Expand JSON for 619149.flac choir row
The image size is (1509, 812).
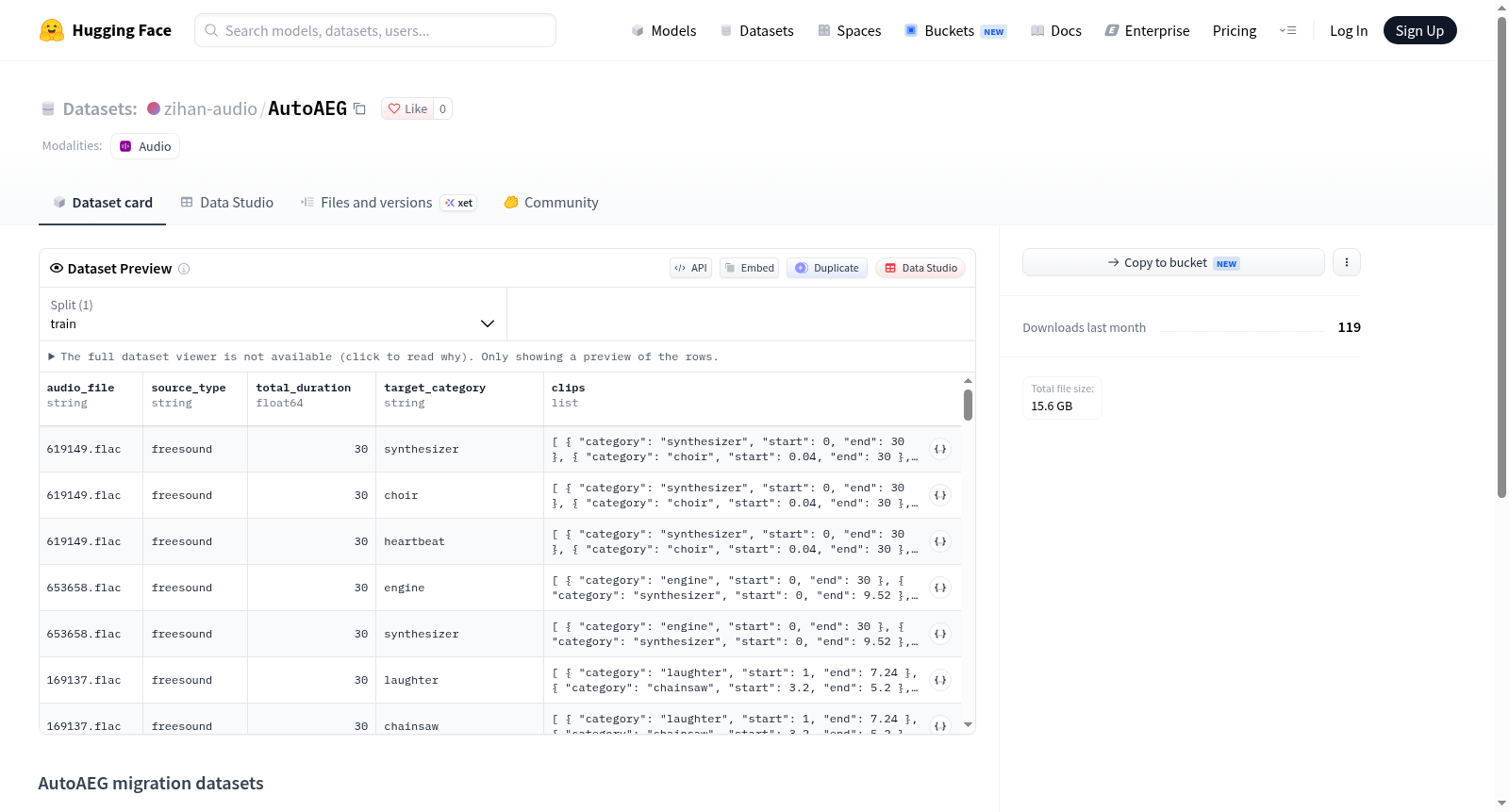[940, 495]
